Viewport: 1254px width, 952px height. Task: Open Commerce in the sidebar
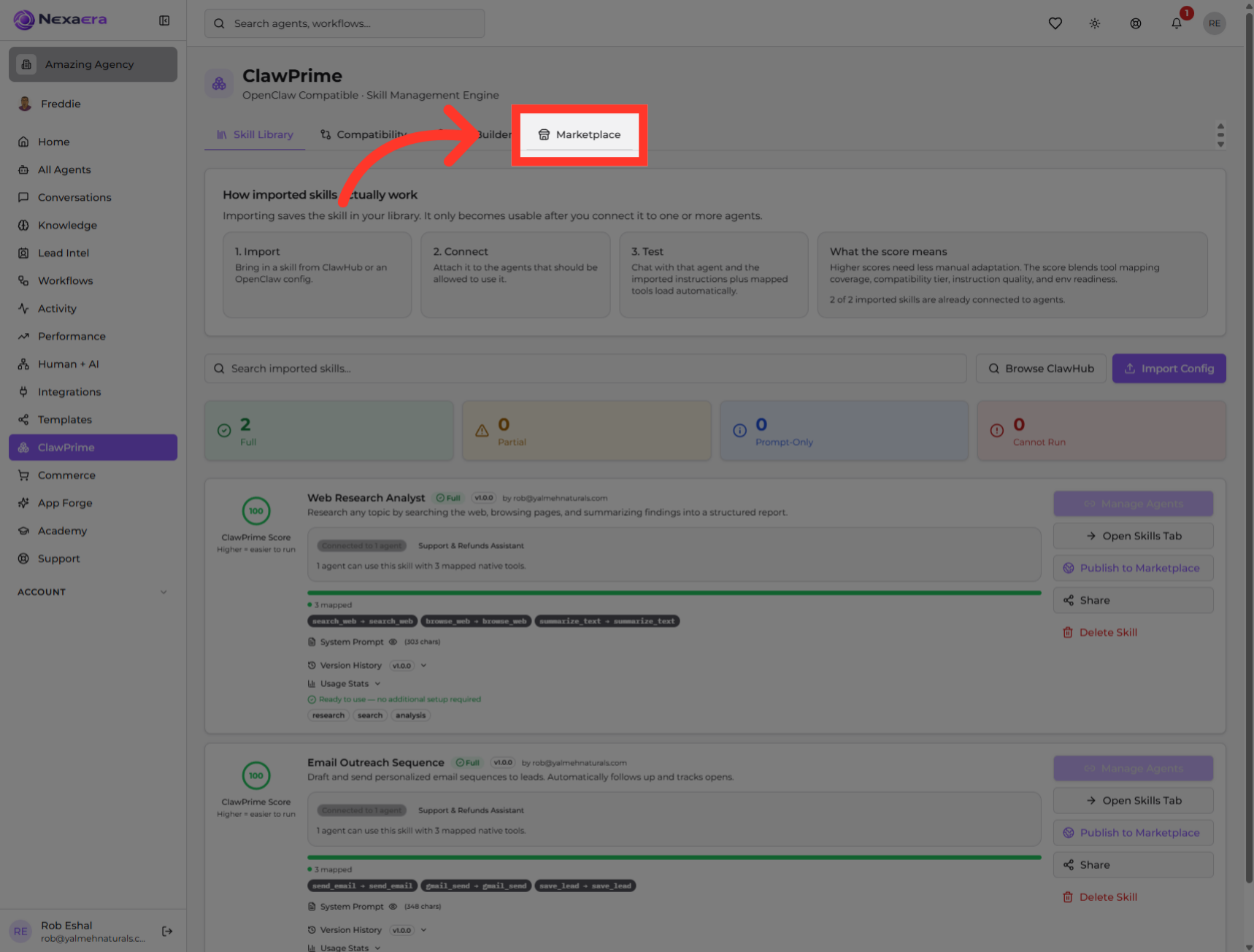point(93,475)
